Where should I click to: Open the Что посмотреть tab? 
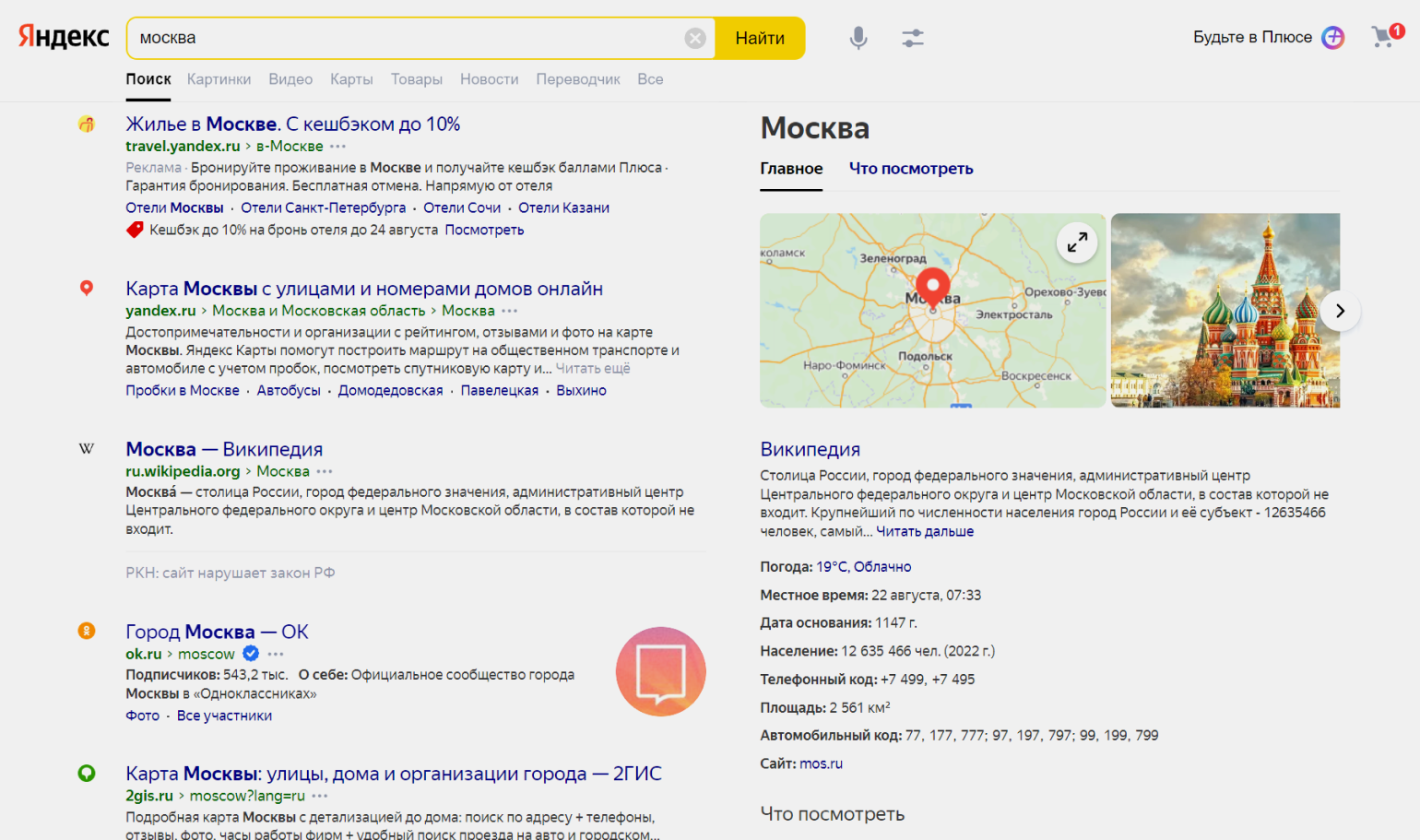click(910, 169)
